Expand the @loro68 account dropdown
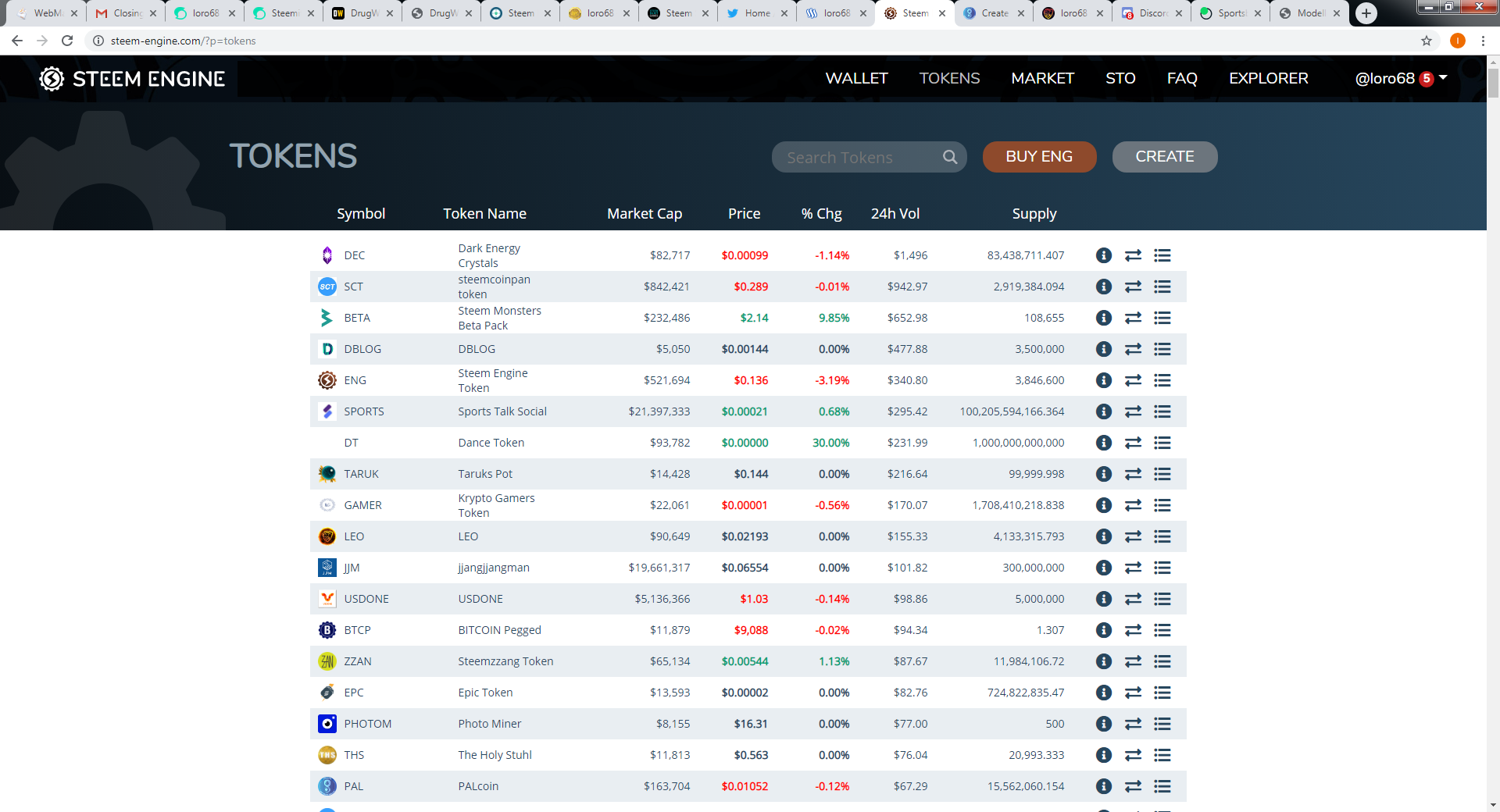 click(1402, 78)
